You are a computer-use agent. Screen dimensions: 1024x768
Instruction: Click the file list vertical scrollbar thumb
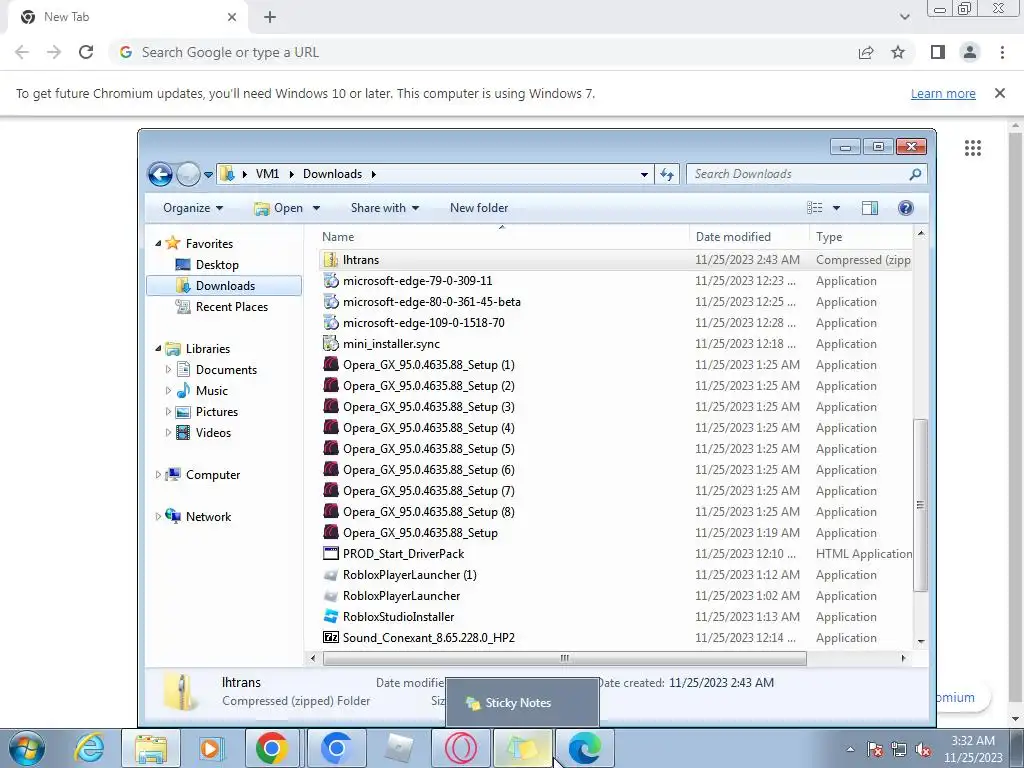tap(921, 505)
